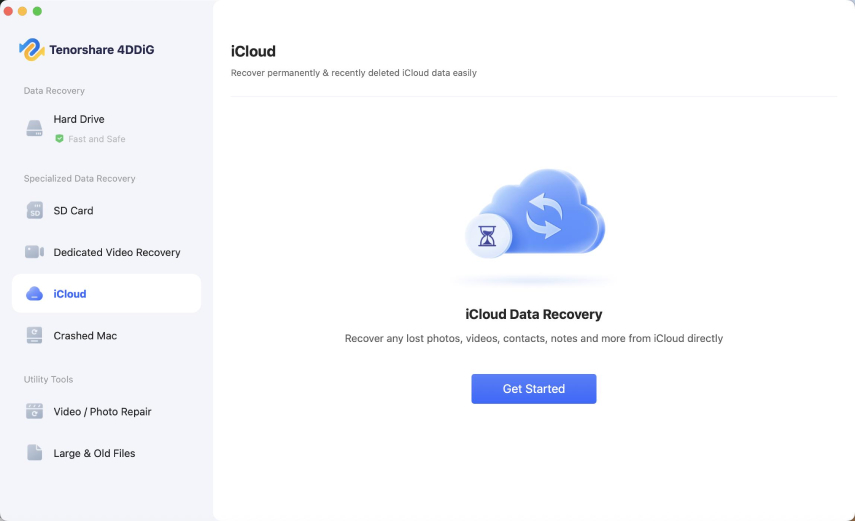Open the Crashed Mac recovery mode
This screenshot has width=855, height=521.
(x=85, y=336)
